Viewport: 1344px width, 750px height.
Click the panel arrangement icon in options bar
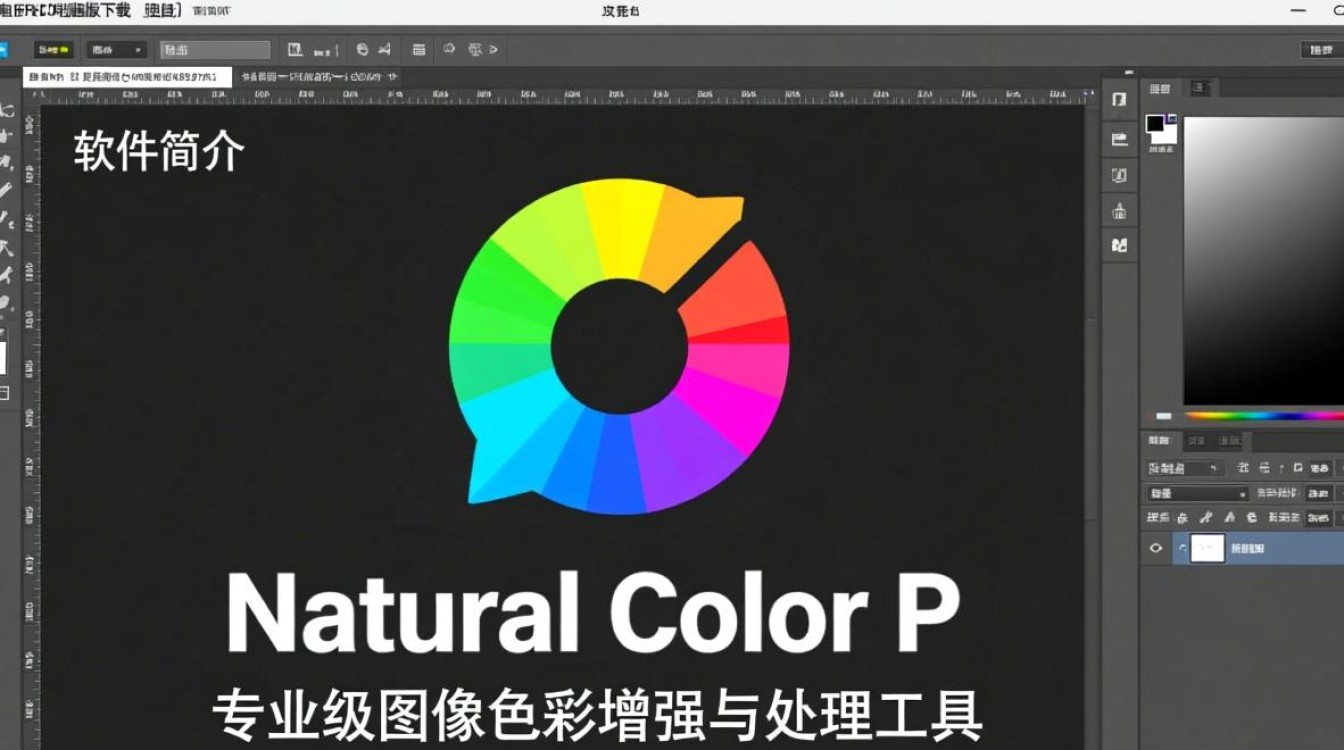pyautogui.click(x=419, y=48)
